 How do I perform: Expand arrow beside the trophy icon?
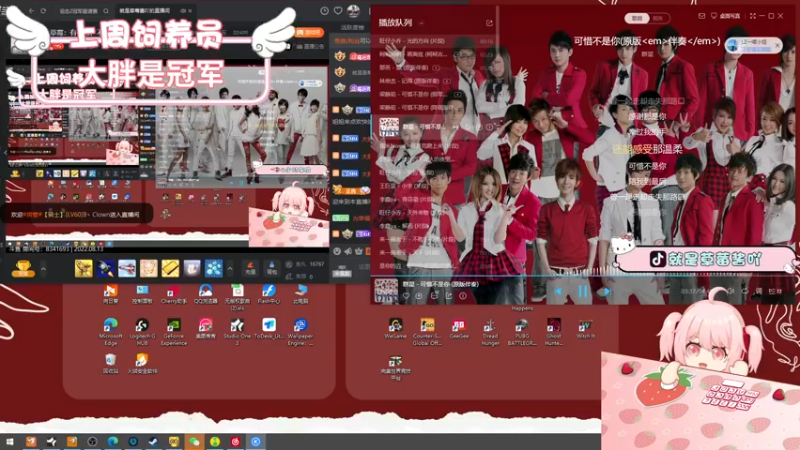pos(43,268)
